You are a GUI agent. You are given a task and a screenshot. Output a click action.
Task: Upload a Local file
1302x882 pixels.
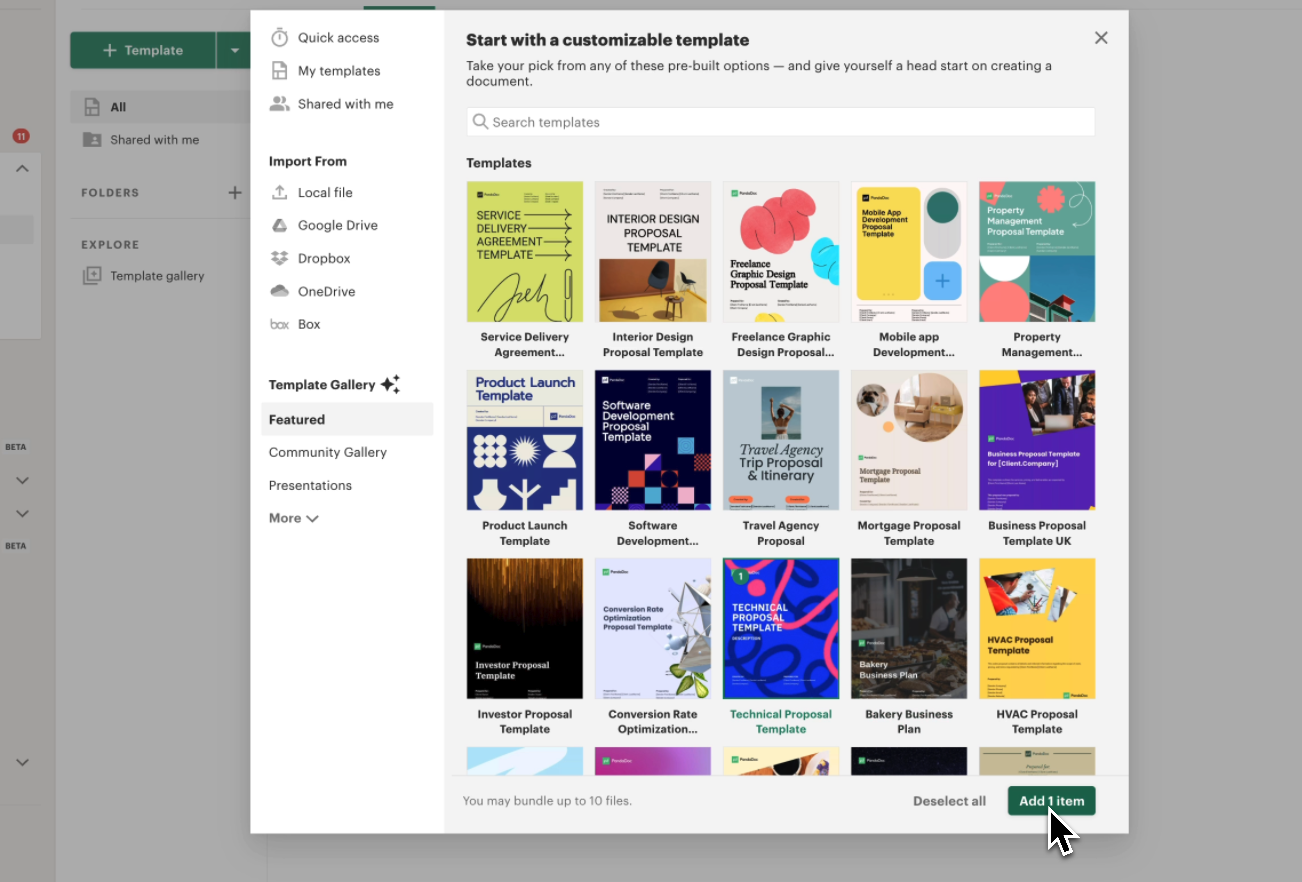(324, 192)
